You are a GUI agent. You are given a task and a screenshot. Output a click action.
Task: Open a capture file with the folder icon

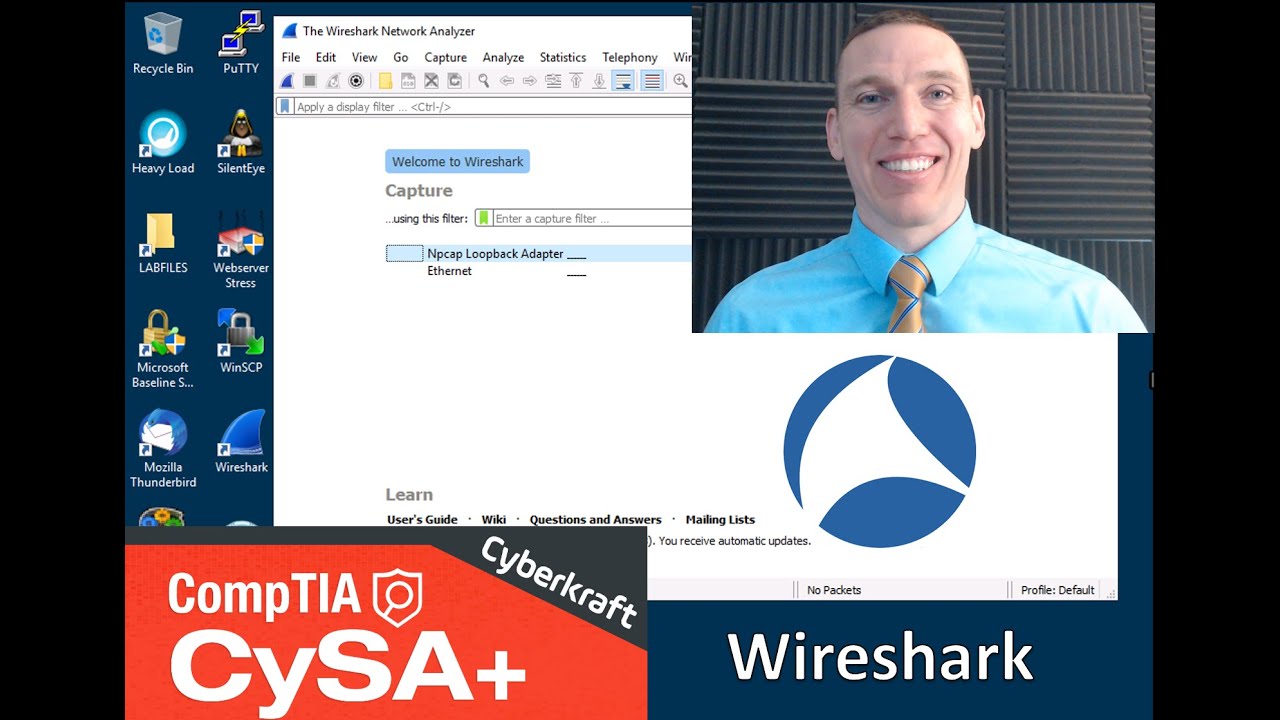385,81
